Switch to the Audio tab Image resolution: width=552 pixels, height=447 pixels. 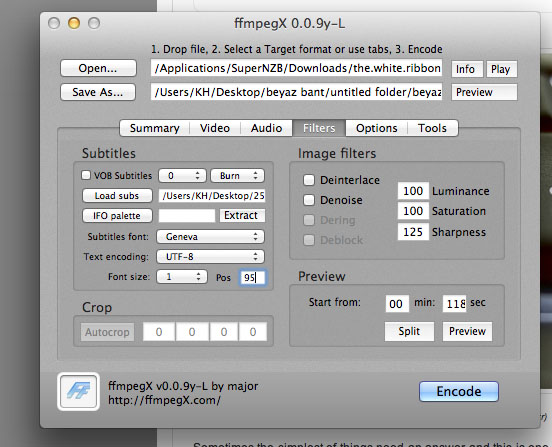pyautogui.click(x=266, y=128)
